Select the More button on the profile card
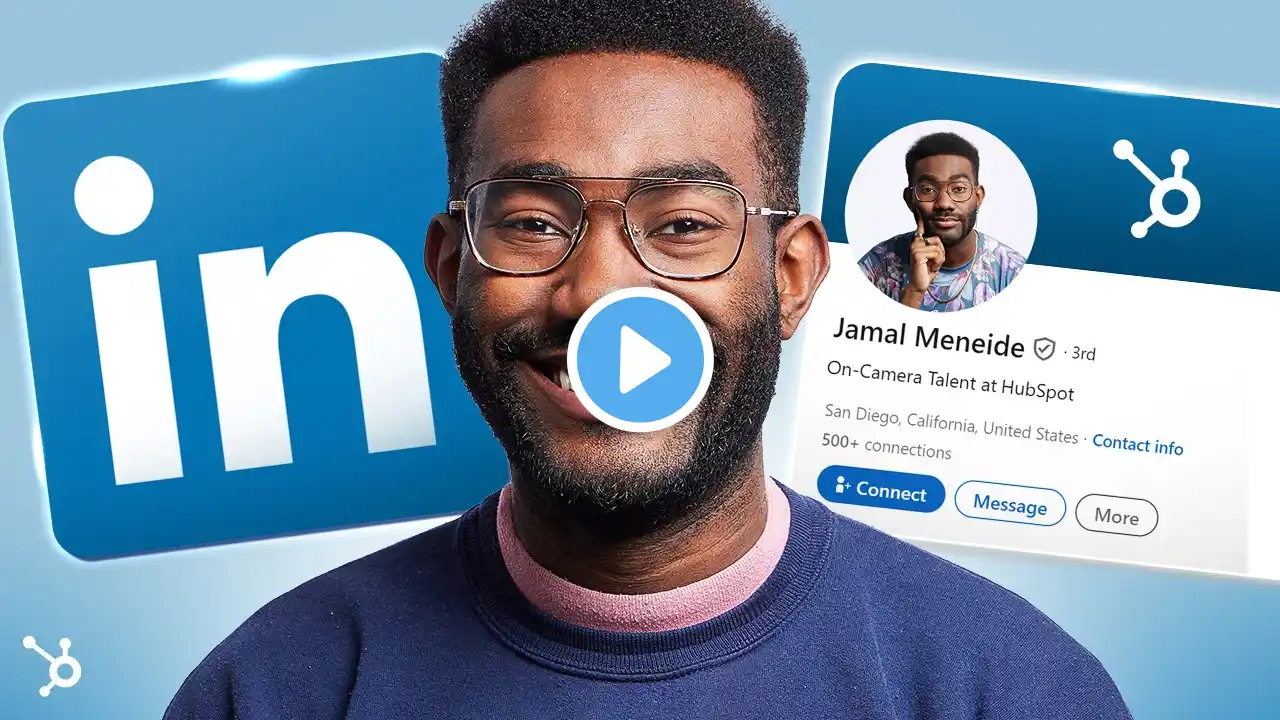The image size is (1280, 720). (1116, 517)
